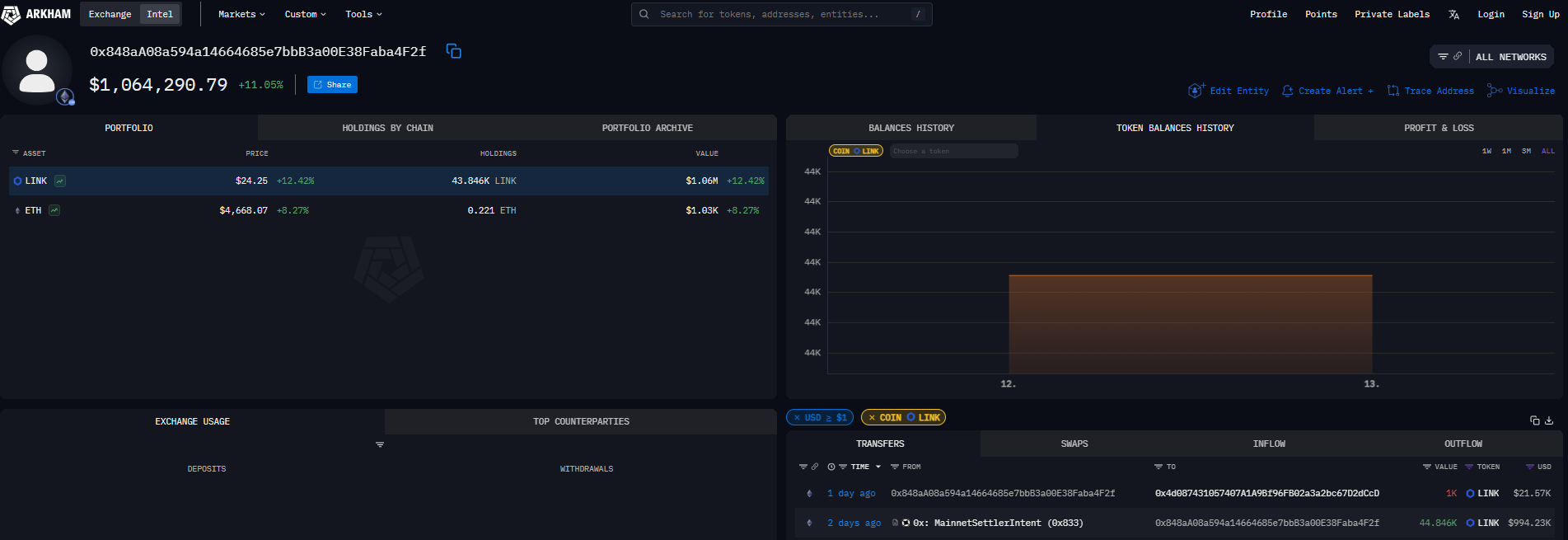Click the filter icon beside the TO column
Viewport: 1568px width, 540px height.
coord(1158,467)
